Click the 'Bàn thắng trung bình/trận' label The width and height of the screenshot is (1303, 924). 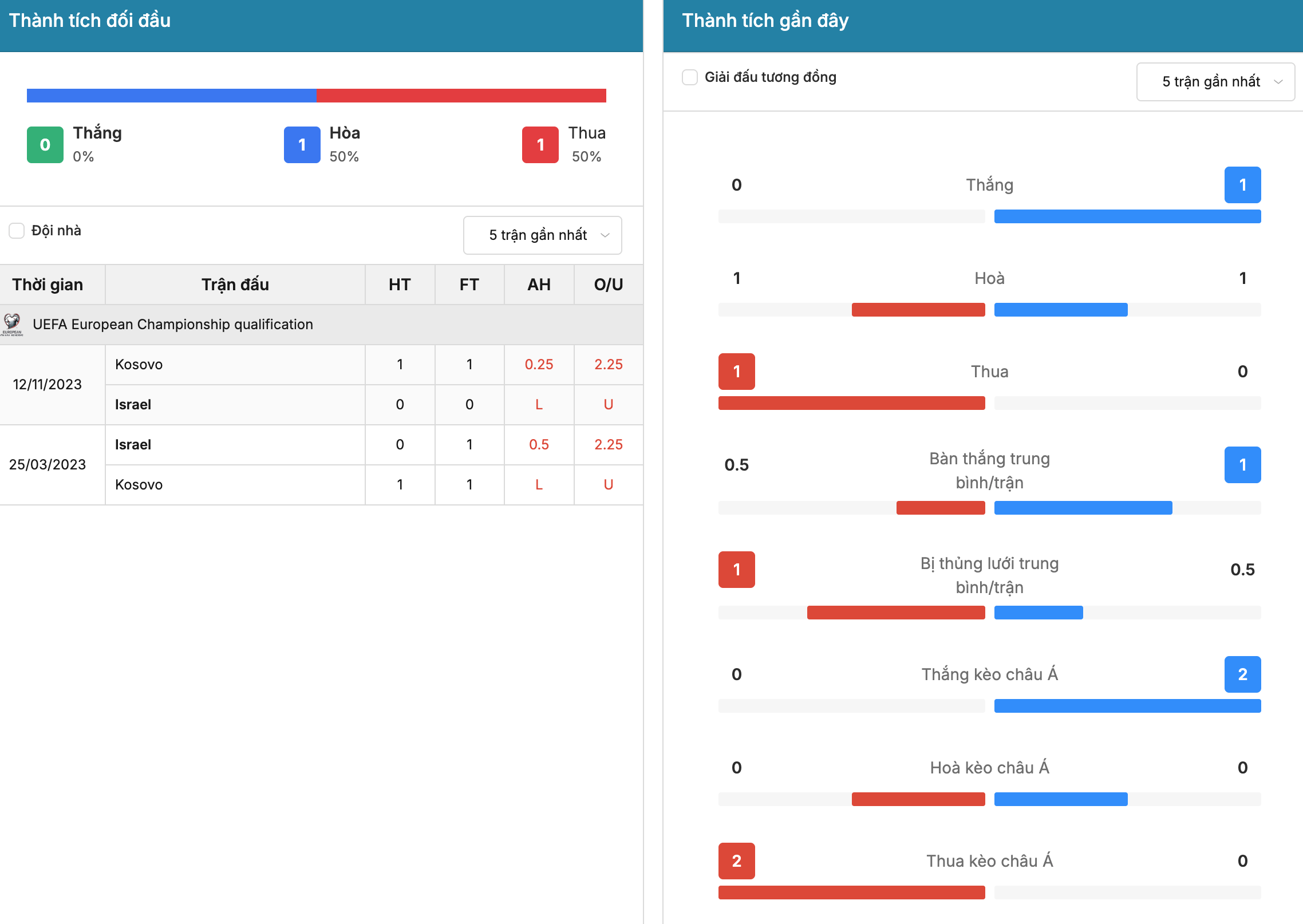click(x=990, y=471)
